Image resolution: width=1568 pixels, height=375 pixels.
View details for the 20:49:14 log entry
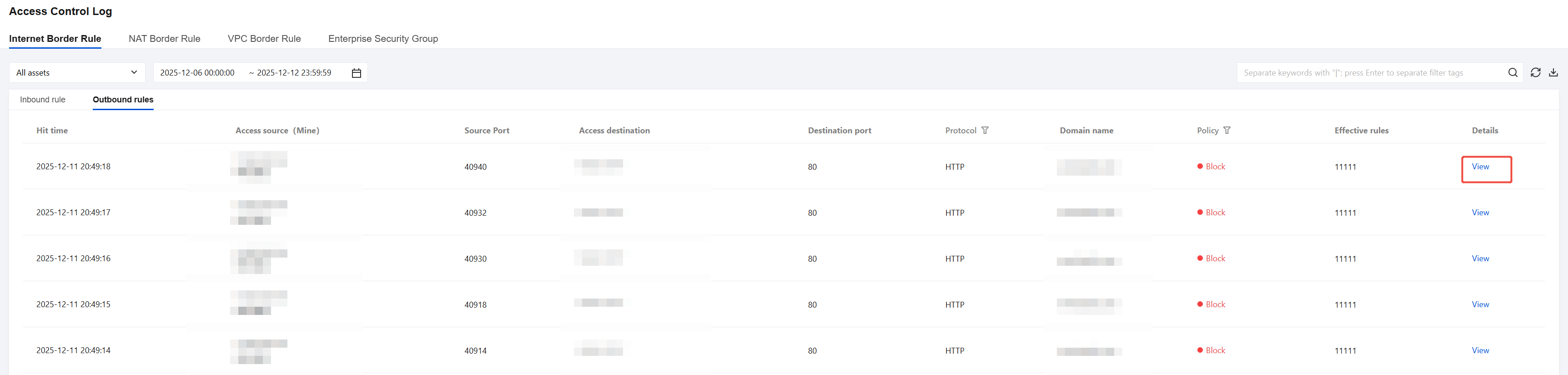(x=1480, y=350)
